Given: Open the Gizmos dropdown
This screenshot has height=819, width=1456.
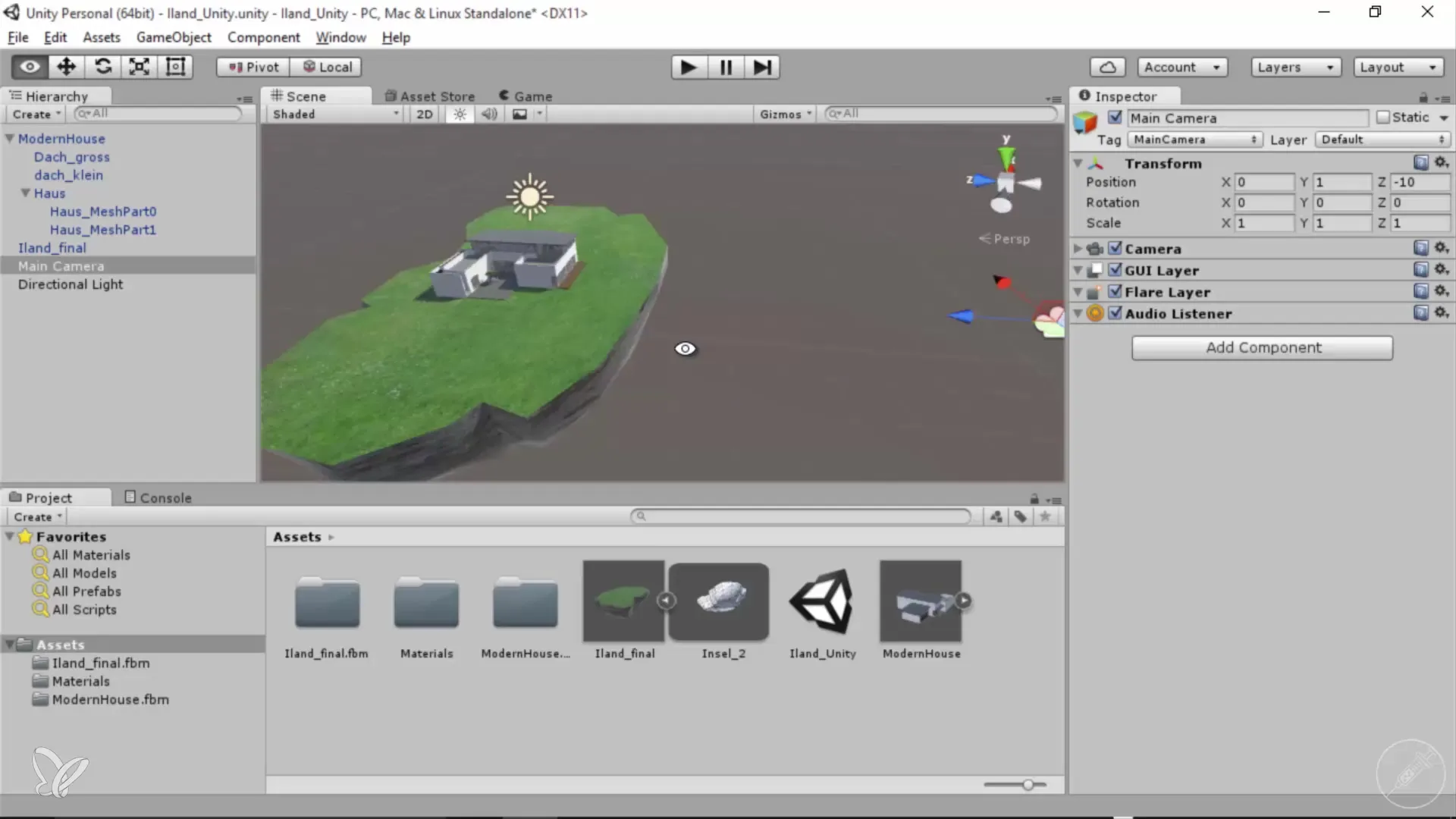Looking at the screenshot, I should tap(786, 114).
